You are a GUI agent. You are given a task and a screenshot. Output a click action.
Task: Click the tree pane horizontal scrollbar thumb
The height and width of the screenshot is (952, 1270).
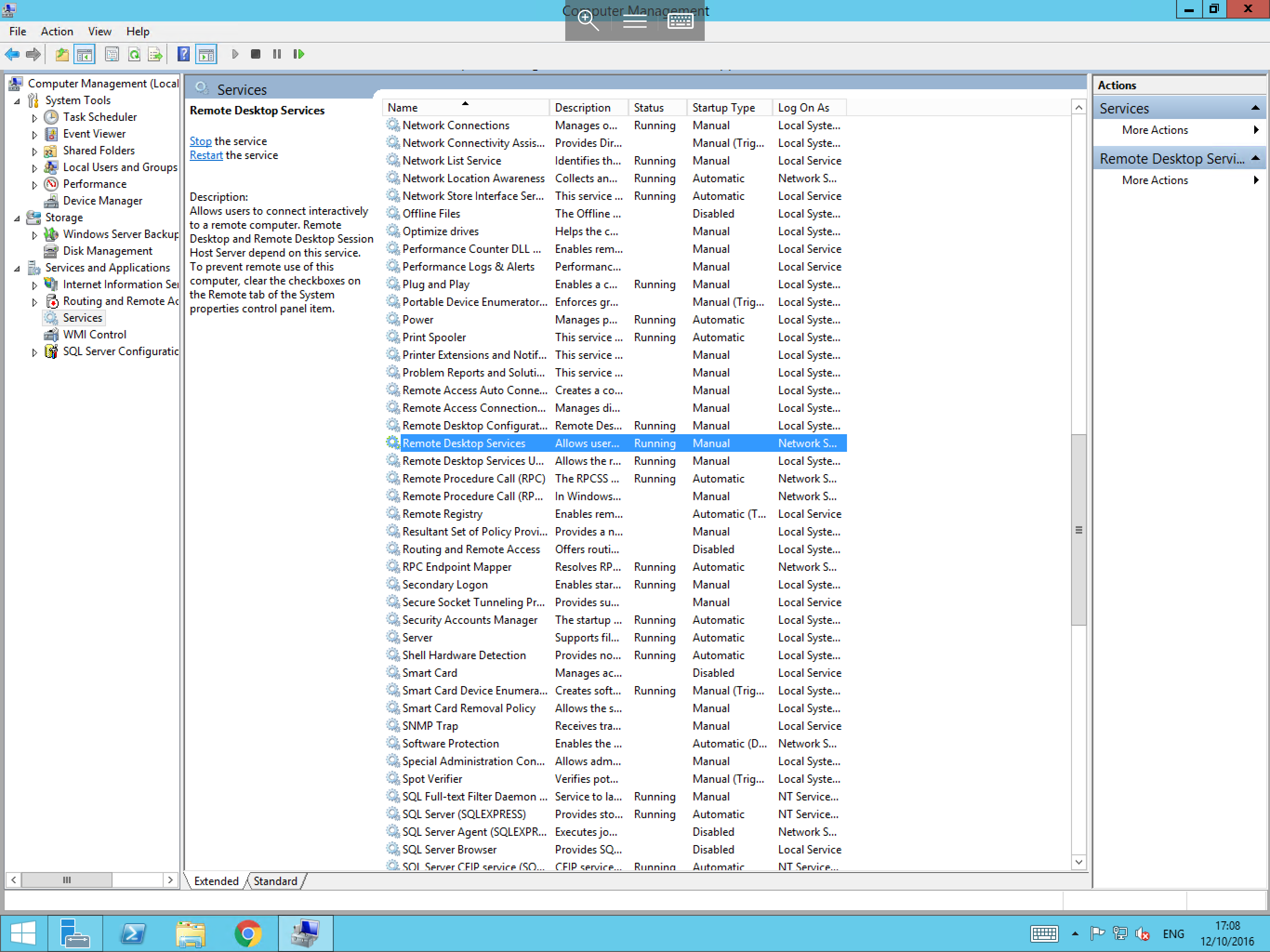click(66, 879)
